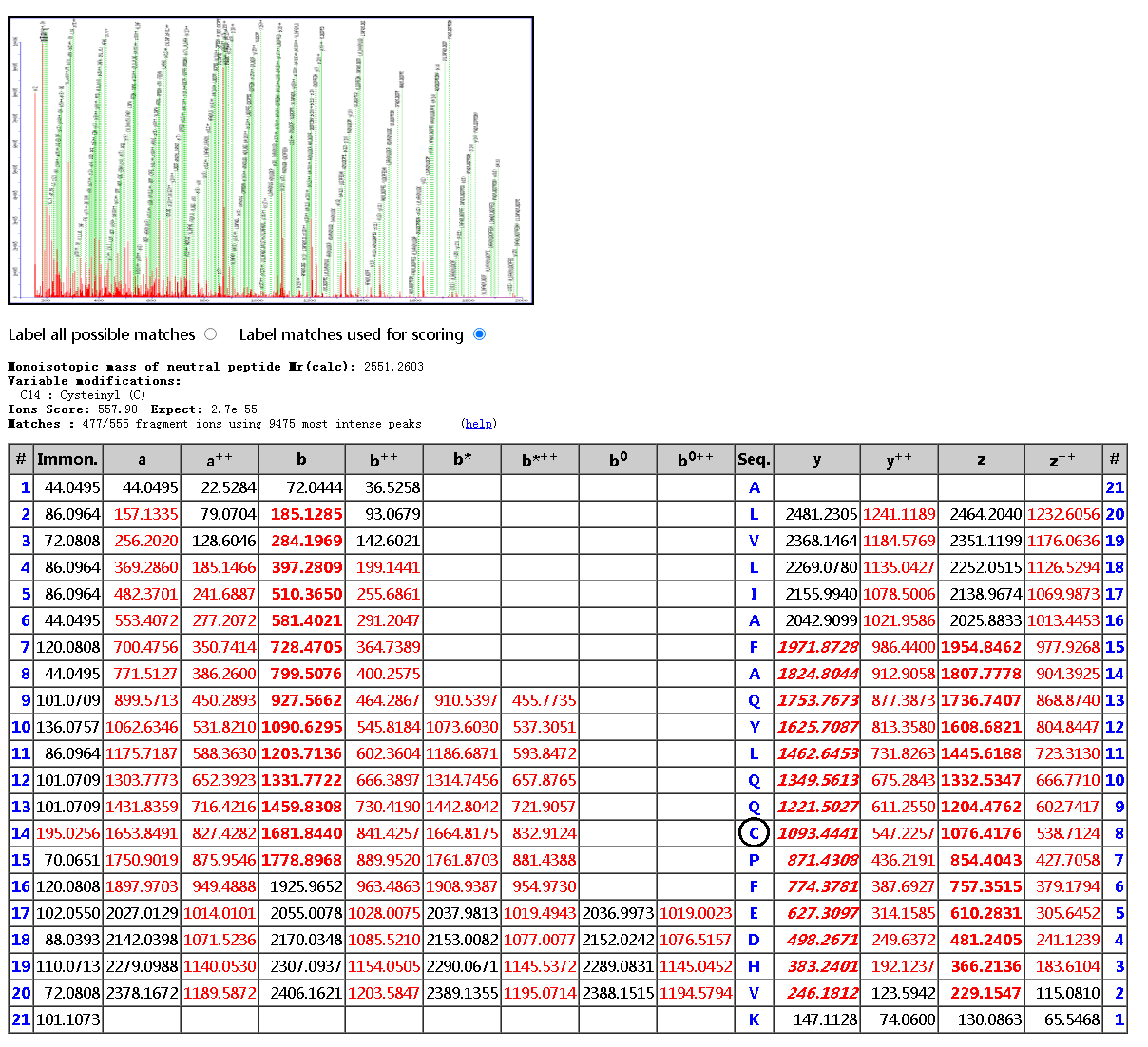
Task: Click b0++ value 1019.0023
Action: point(695,913)
